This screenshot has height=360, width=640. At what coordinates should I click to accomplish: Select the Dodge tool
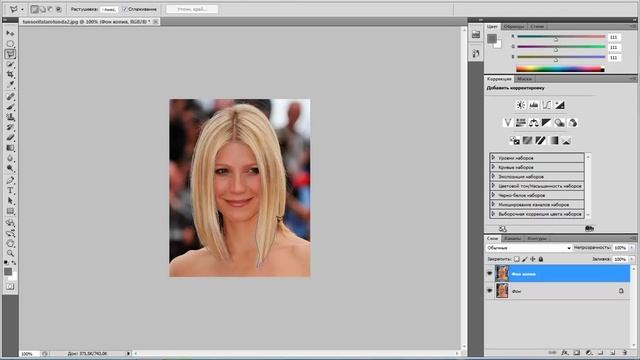(10, 168)
